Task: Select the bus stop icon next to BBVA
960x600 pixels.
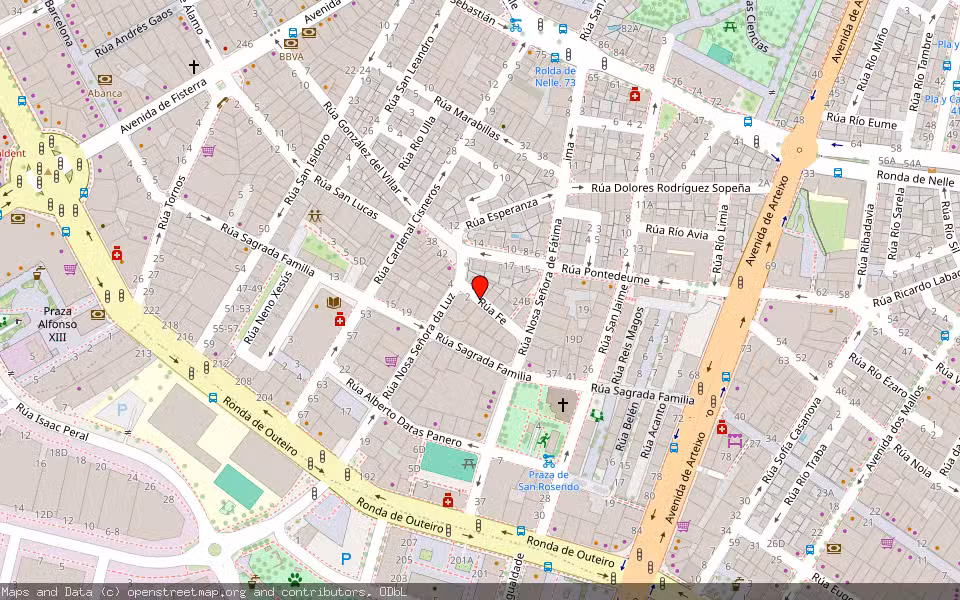Action: [293, 32]
